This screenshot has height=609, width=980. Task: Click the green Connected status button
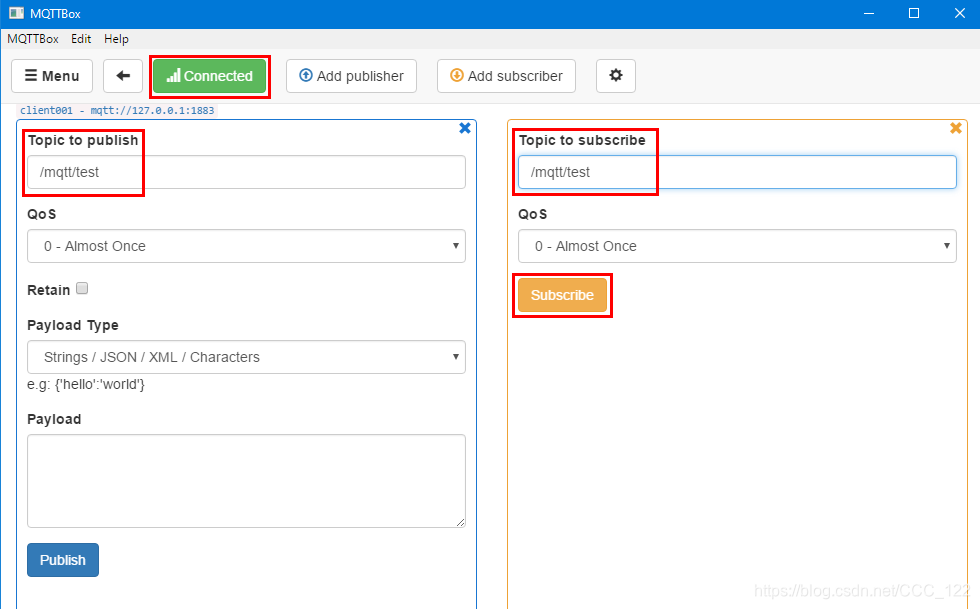[x=209, y=76]
